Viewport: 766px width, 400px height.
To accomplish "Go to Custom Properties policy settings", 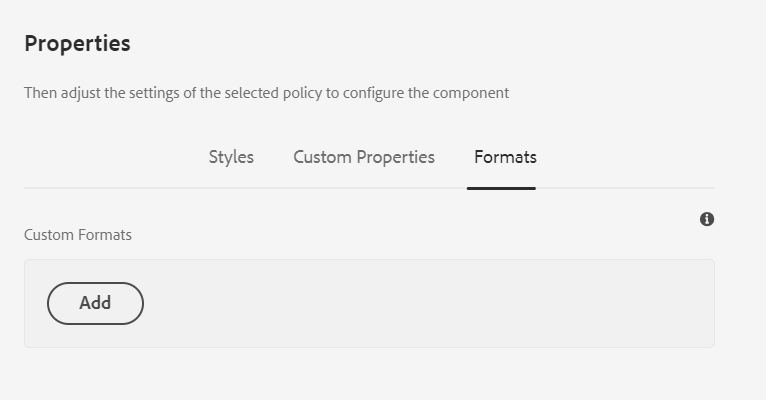I will [364, 157].
